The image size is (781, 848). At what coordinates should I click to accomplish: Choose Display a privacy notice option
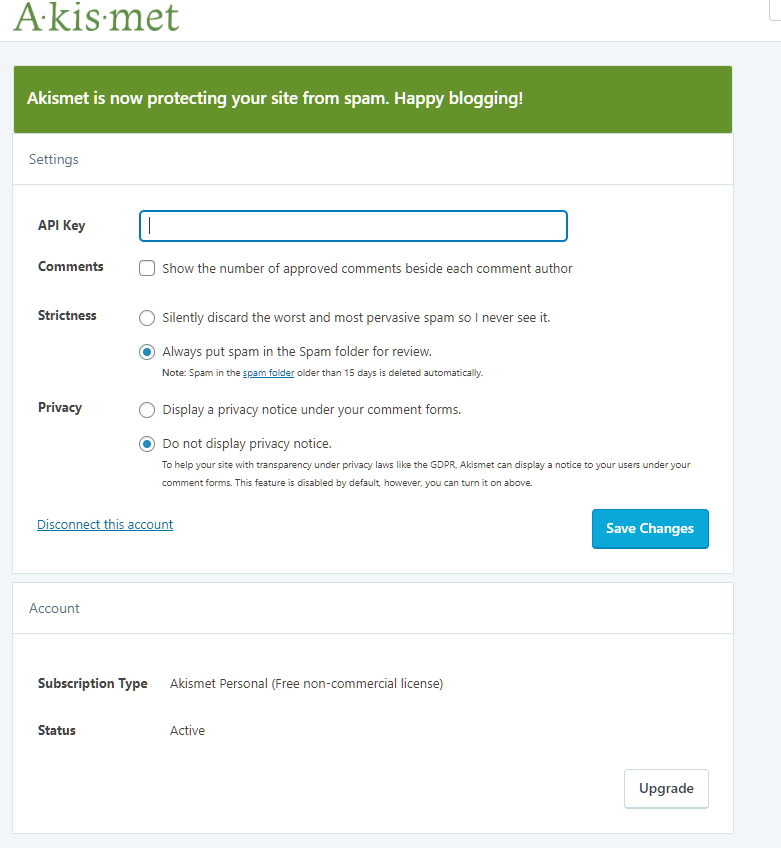[147, 409]
